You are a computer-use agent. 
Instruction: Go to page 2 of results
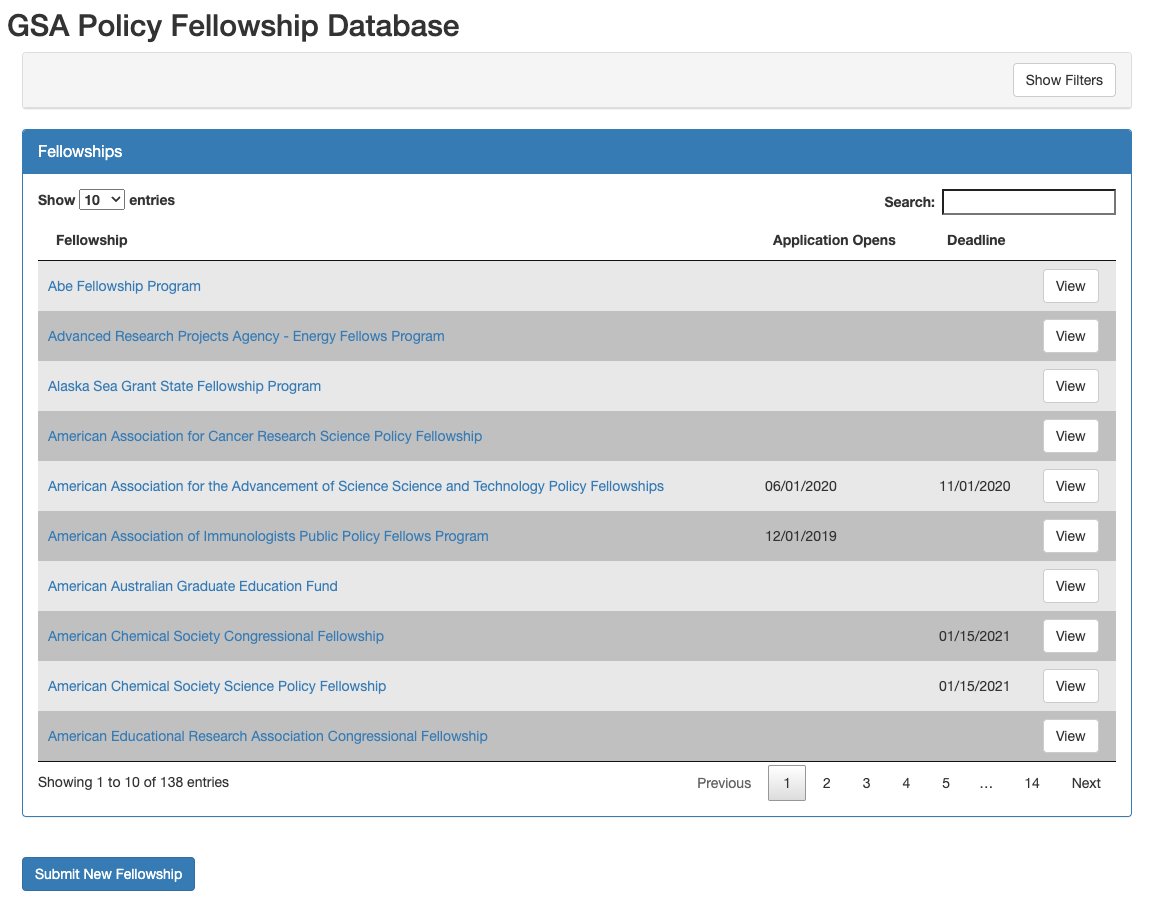point(826,783)
